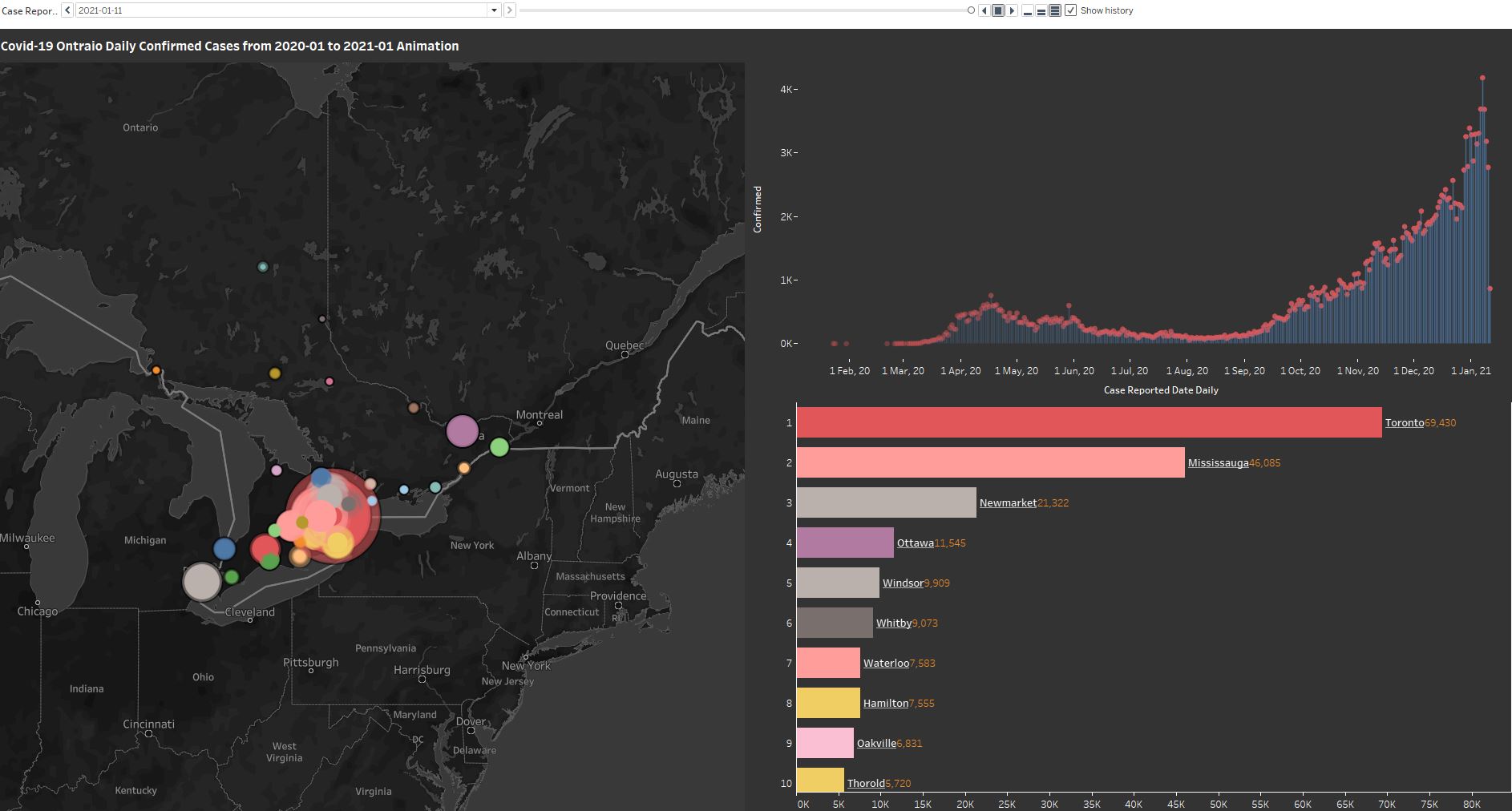
Task: Select the purple Ottawa bubble on the map
Action: tap(461, 431)
